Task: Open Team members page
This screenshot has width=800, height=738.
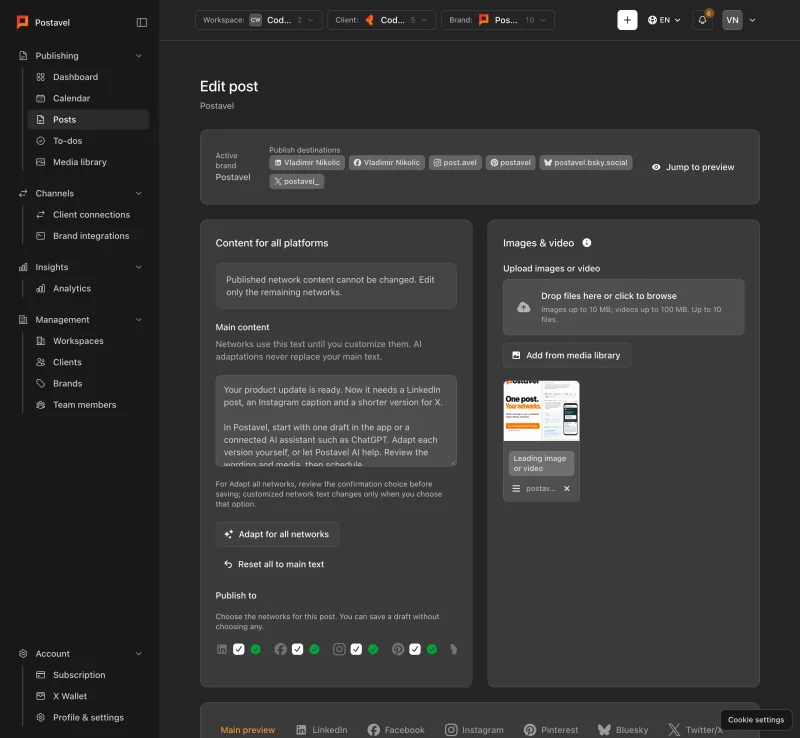Action: pos(84,405)
